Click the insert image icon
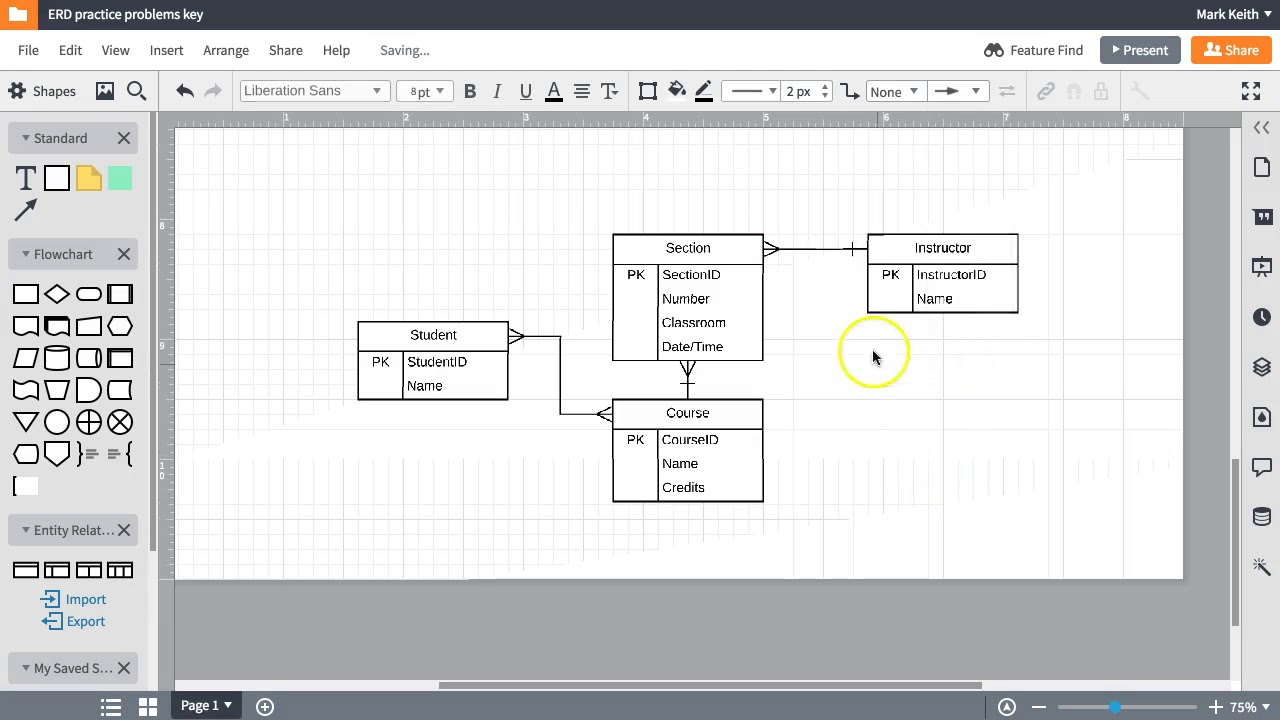Screen dimensions: 1280x720 click(105, 91)
